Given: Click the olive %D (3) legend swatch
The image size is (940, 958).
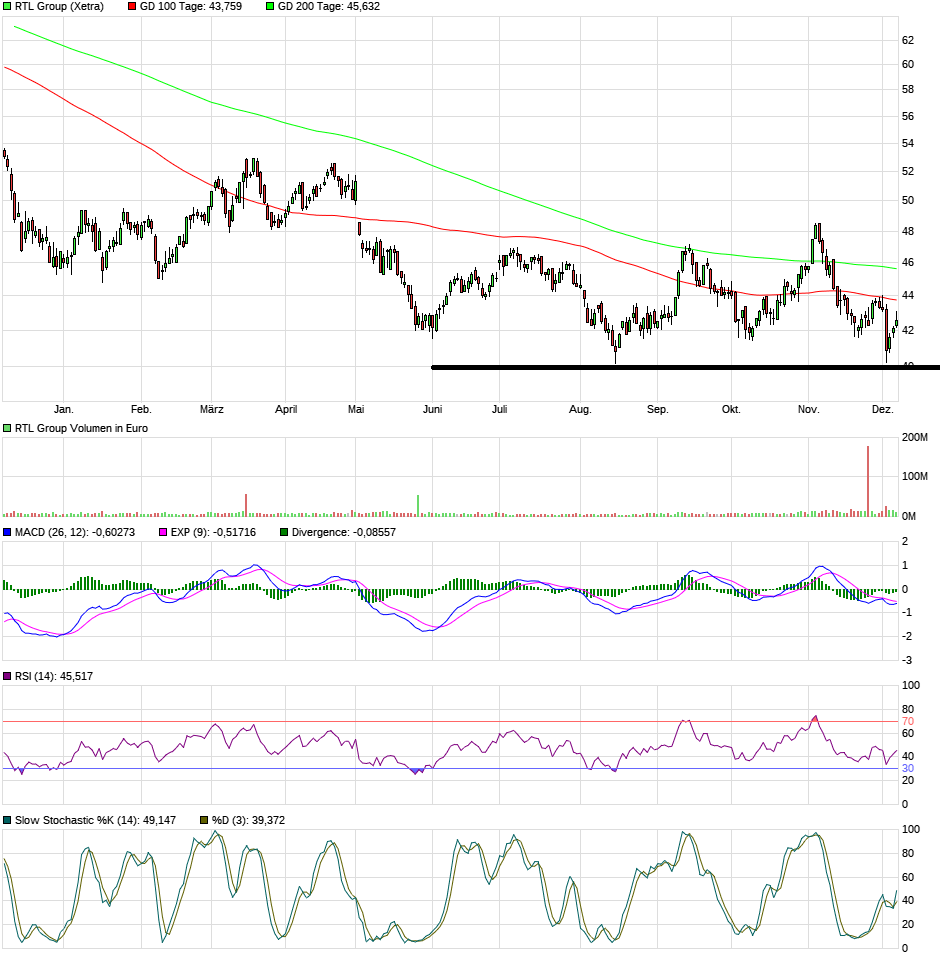Looking at the screenshot, I should pos(205,820).
